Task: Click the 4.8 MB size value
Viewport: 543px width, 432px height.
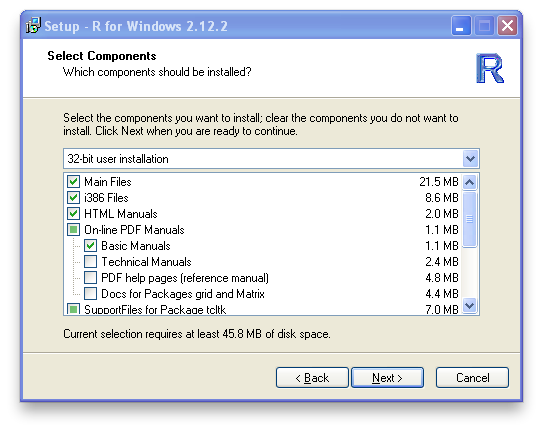Action: pyautogui.click(x=442, y=277)
